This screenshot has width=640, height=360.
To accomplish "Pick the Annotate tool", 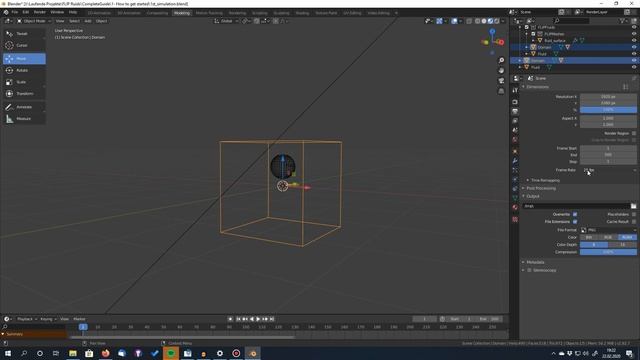I will coord(24,107).
